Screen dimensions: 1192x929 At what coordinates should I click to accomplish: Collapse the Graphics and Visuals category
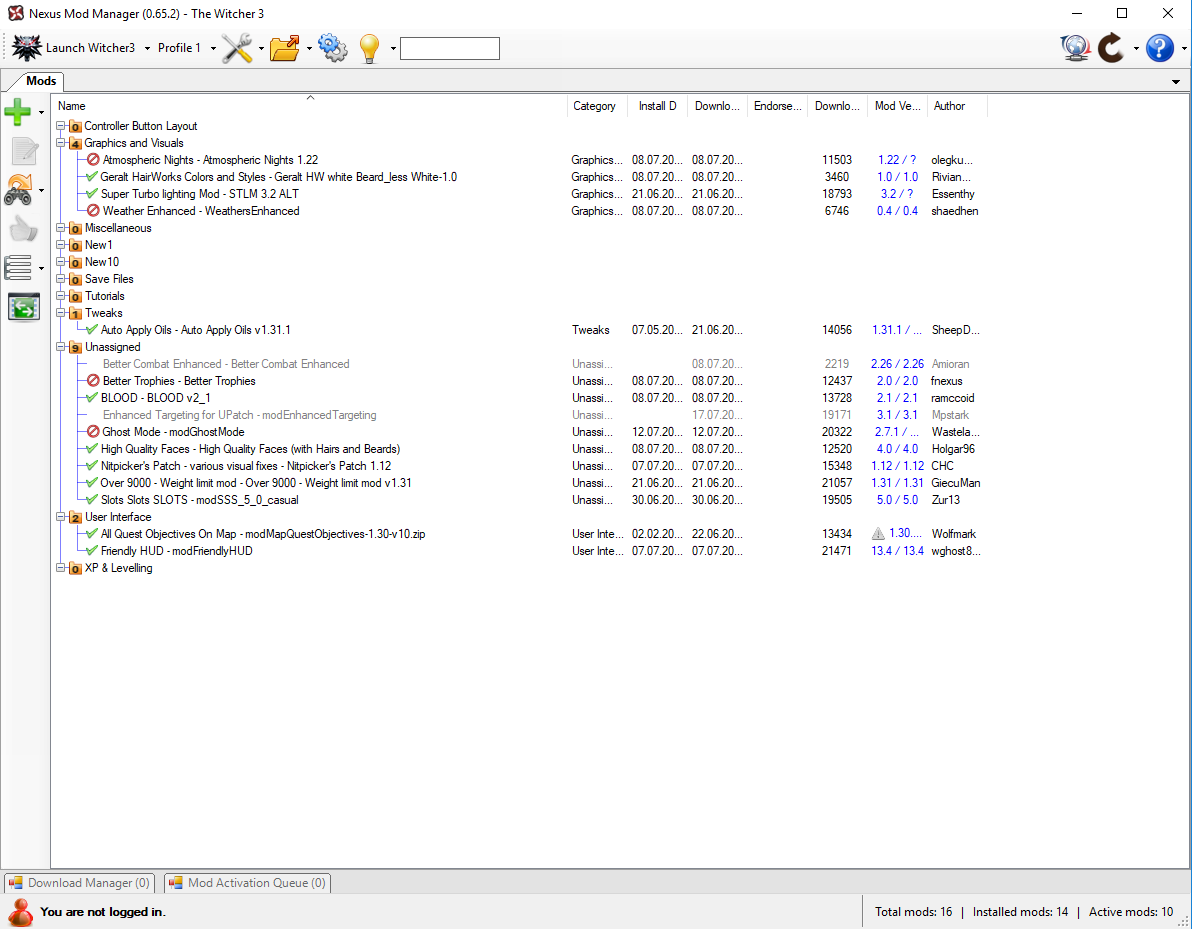(61, 143)
